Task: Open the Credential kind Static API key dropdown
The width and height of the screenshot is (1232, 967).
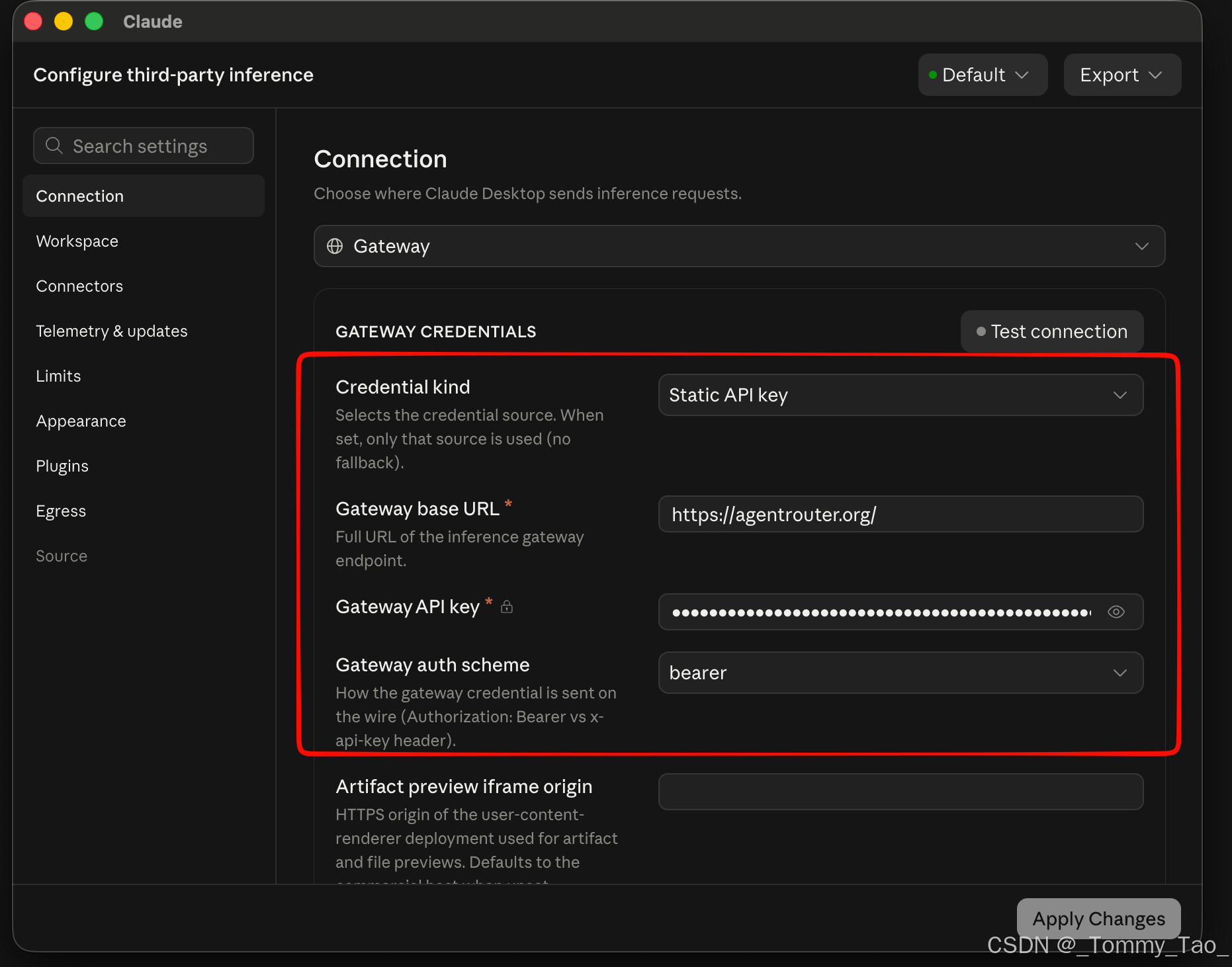Action: tap(901, 395)
